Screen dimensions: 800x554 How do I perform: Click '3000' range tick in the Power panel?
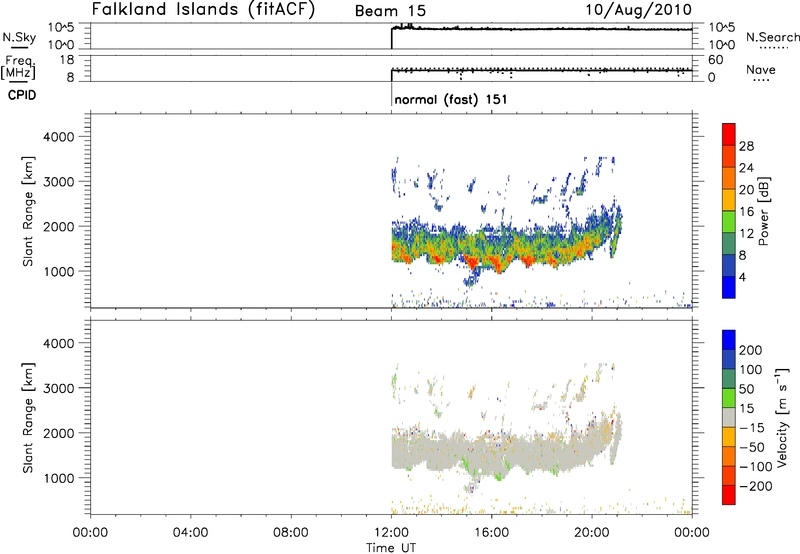coord(58,182)
